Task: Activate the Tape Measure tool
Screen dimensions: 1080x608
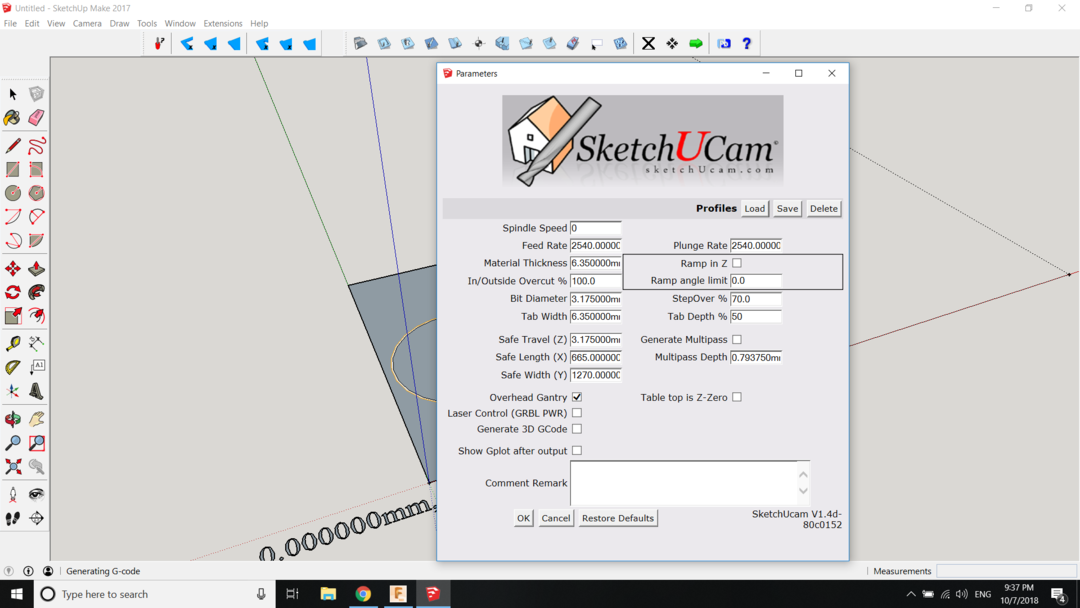Action: (13, 343)
